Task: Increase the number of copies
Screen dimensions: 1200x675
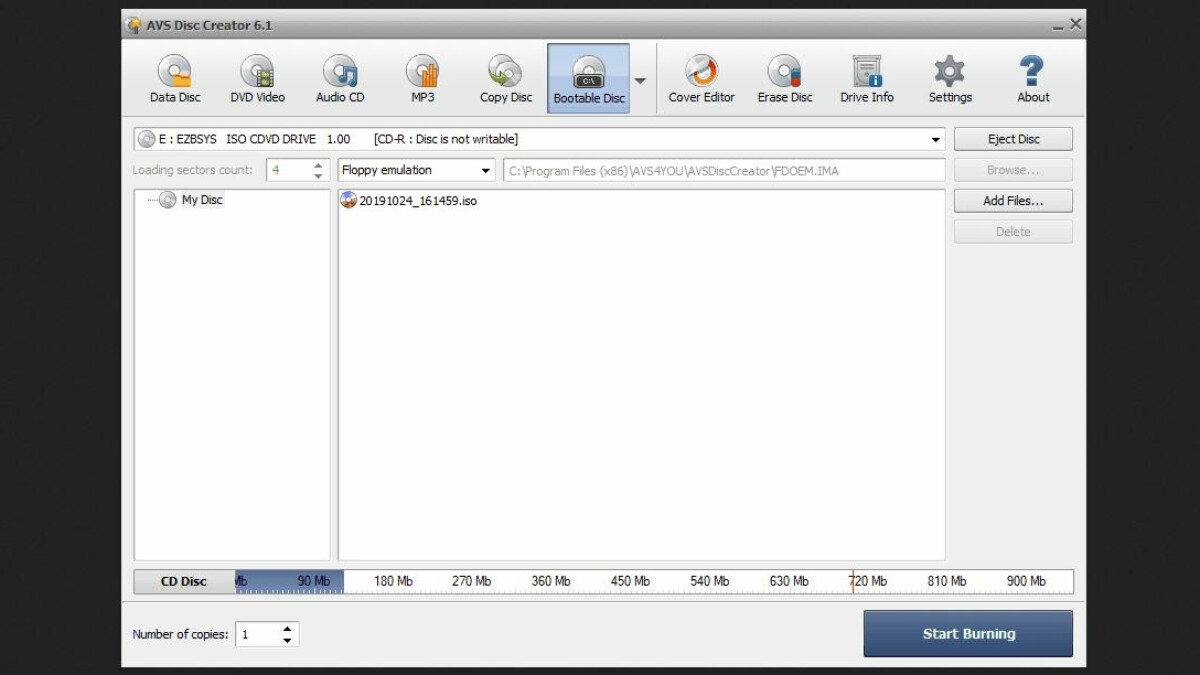Action: pyautogui.click(x=288, y=629)
